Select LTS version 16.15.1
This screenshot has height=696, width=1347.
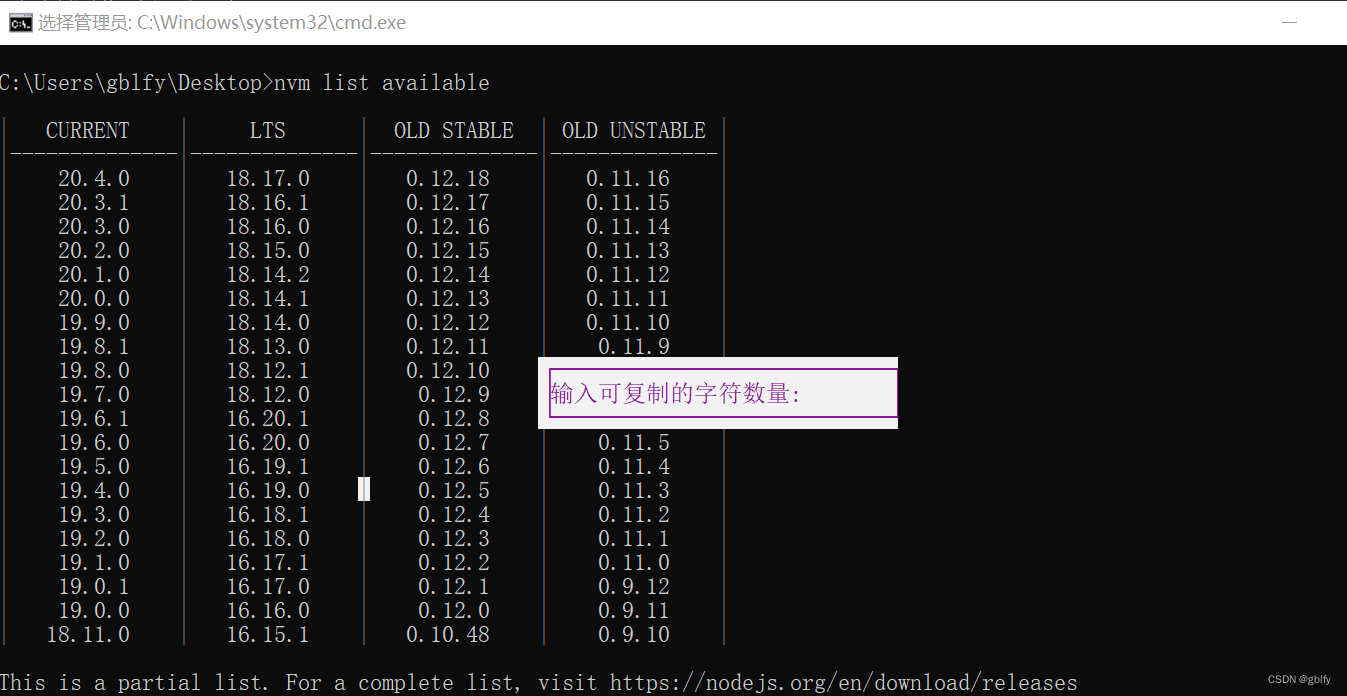(x=268, y=635)
